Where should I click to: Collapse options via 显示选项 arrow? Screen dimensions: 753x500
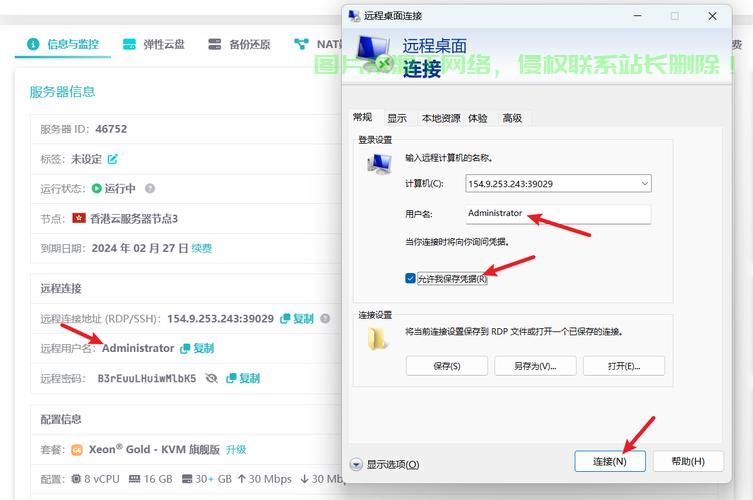pyautogui.click(x=356, y=464)
